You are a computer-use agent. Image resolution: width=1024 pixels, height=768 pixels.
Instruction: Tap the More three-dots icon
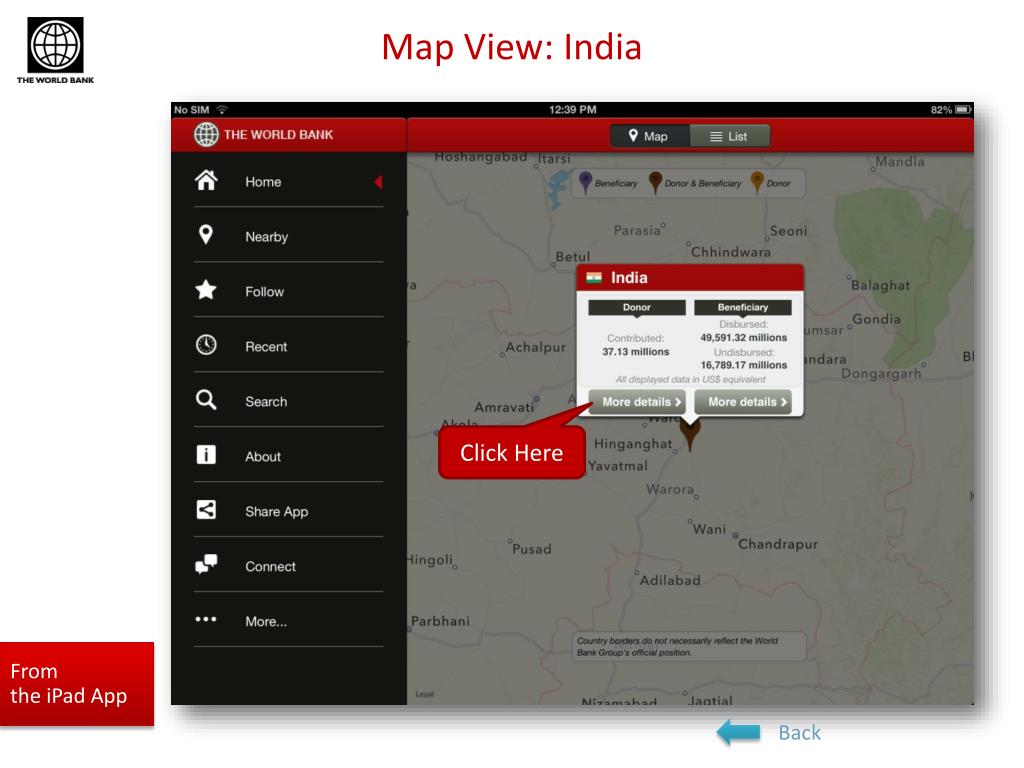pos(206,619)
